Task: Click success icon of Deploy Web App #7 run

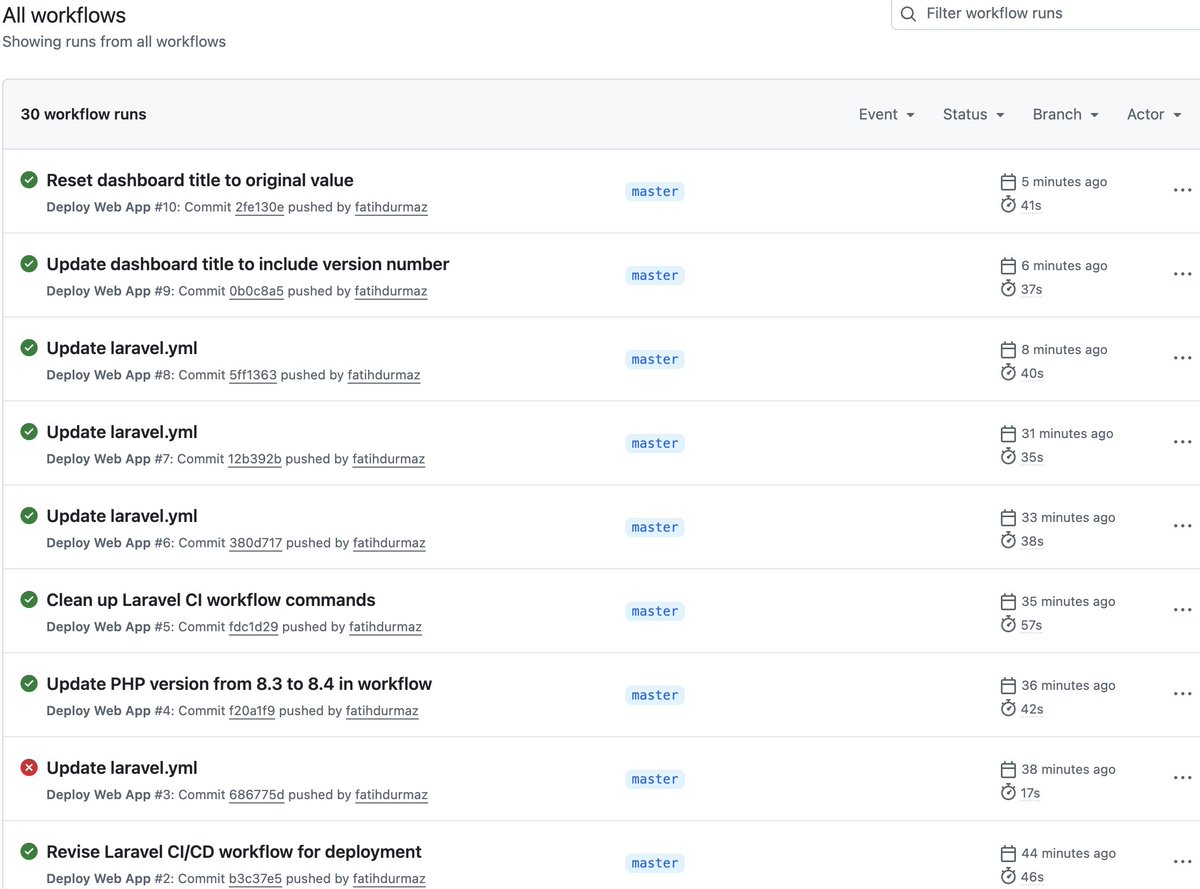Action: 29,432
